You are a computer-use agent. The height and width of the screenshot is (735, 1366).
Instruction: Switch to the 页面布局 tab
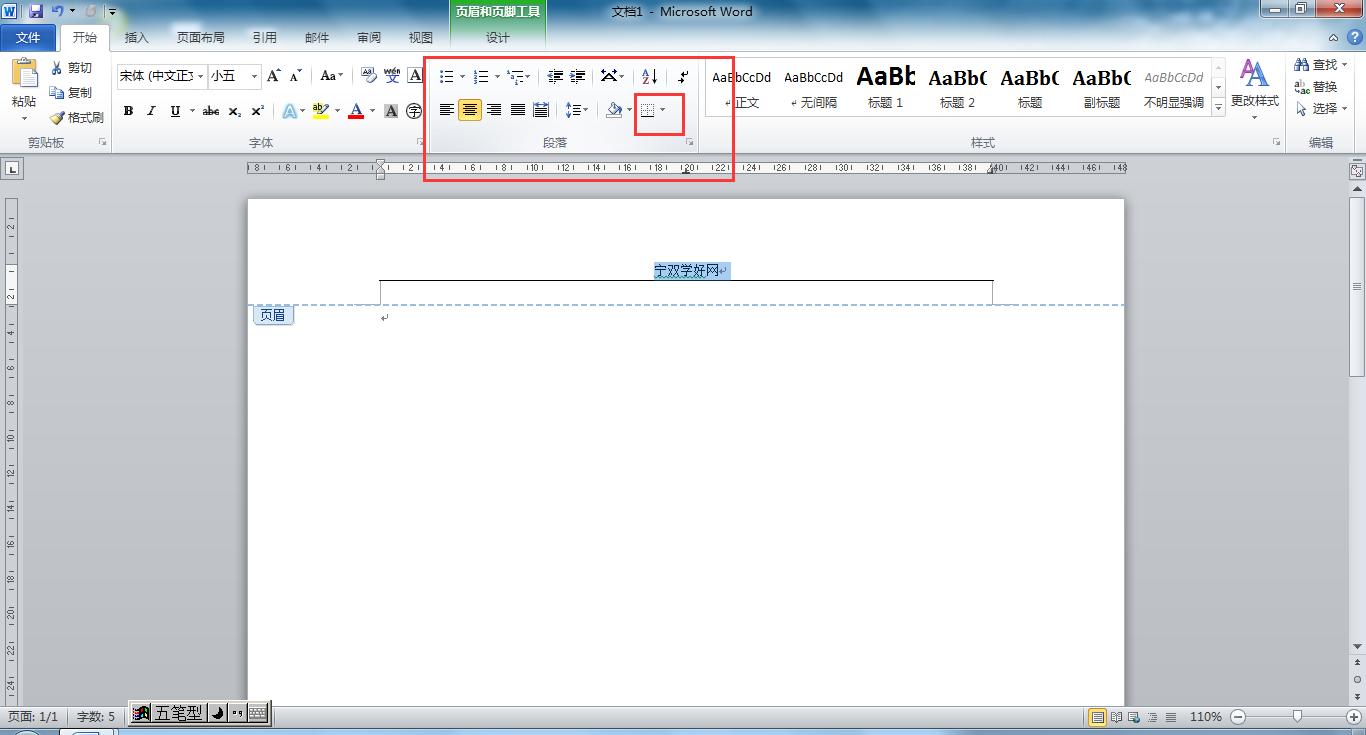[x=201, y=38]
